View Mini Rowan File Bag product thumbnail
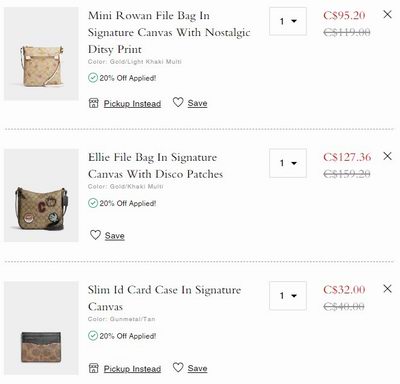Viewport: 400px width, 384px height. 41,54
